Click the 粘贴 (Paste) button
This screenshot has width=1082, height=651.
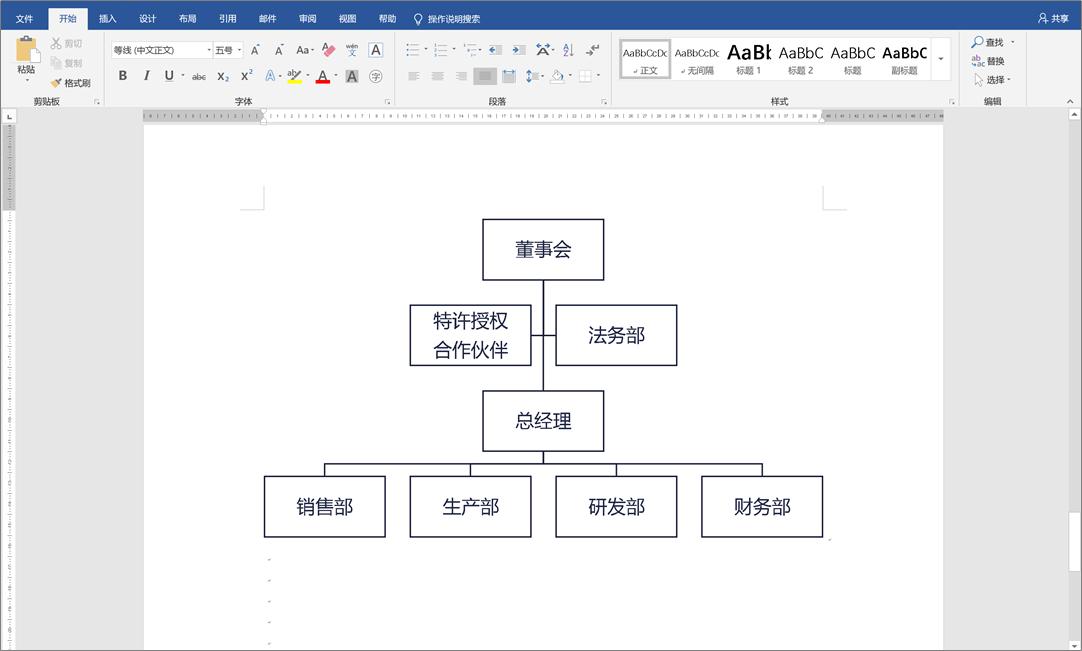28,55
